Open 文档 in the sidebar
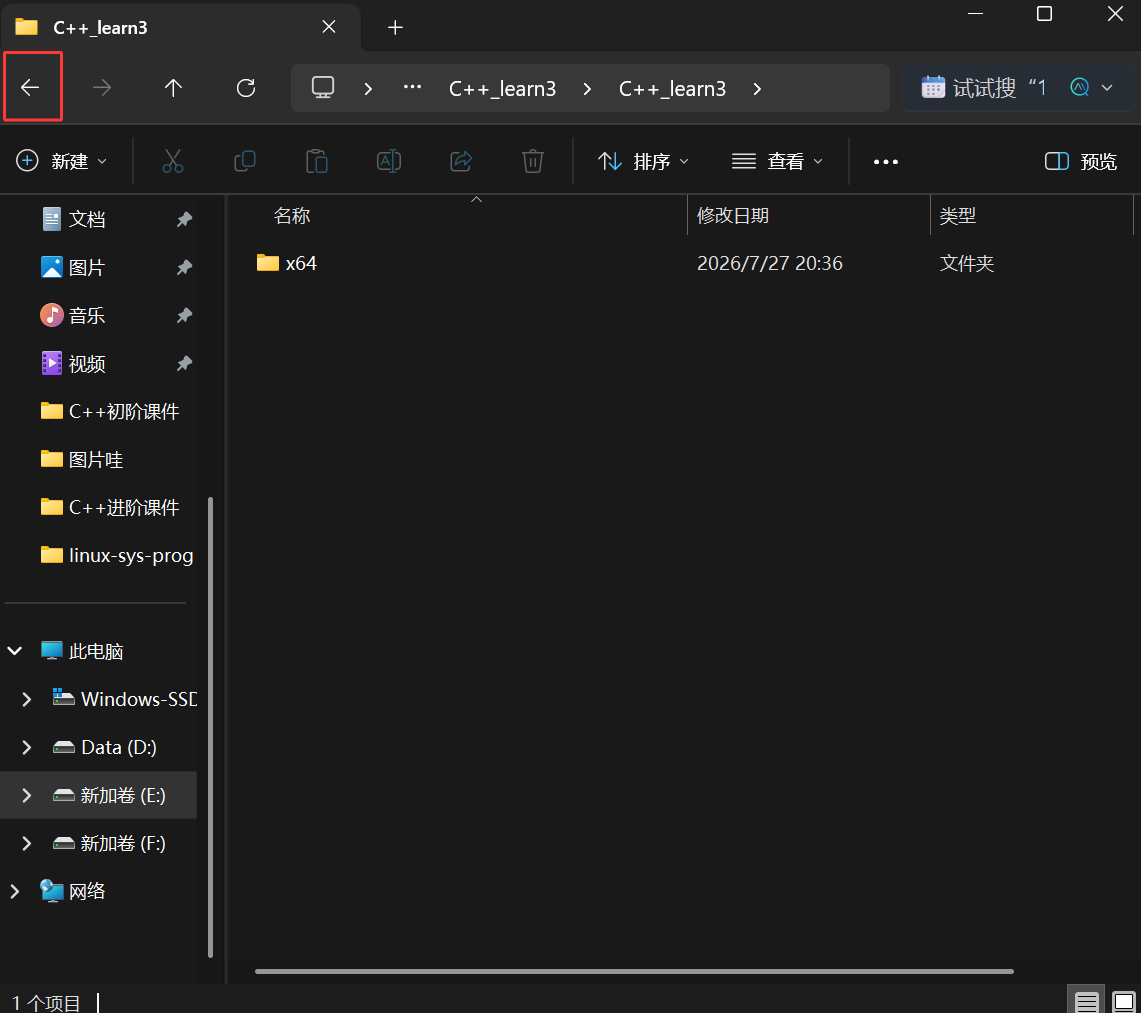 point(73,219)
